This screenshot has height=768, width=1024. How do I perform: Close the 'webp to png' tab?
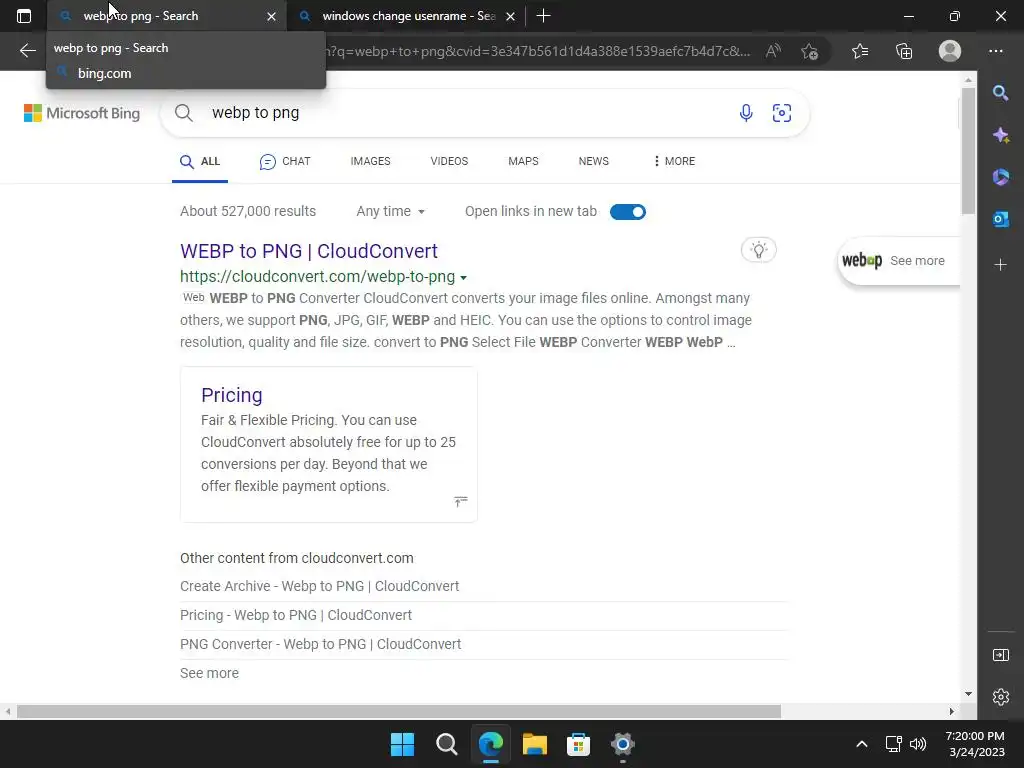click(272, 16)
